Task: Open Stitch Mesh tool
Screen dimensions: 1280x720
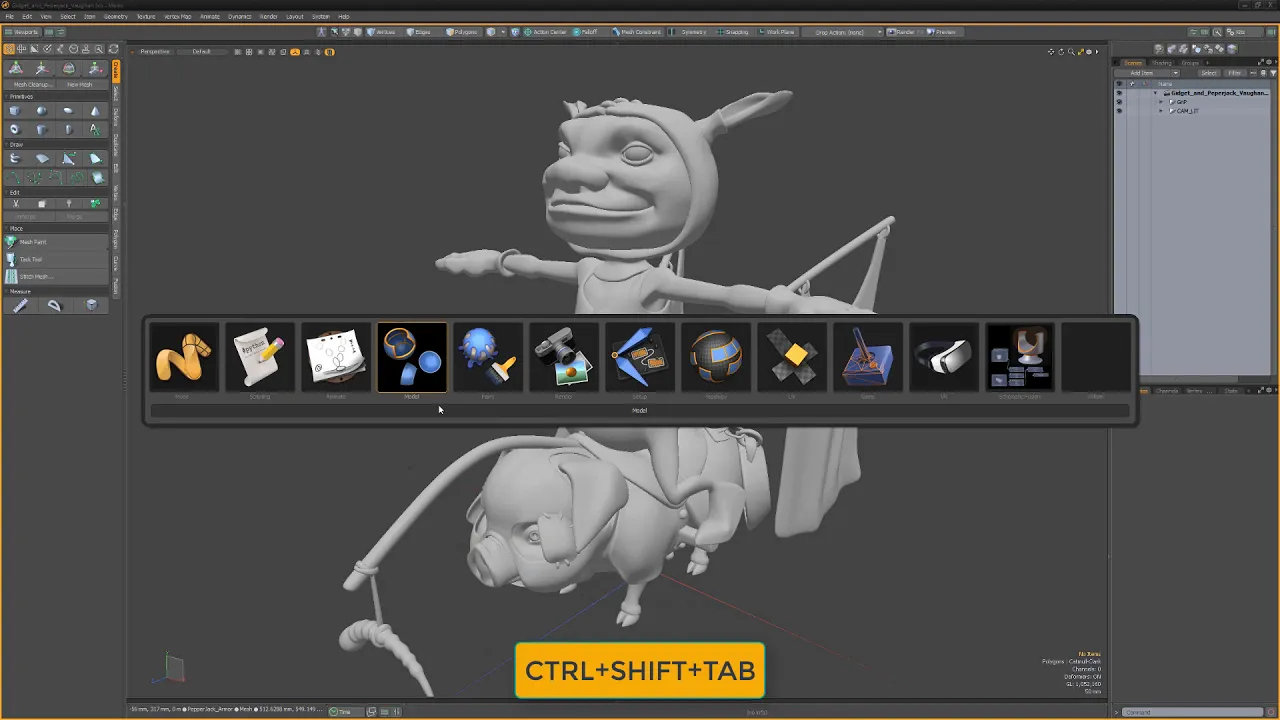Action: pos(56,276)
